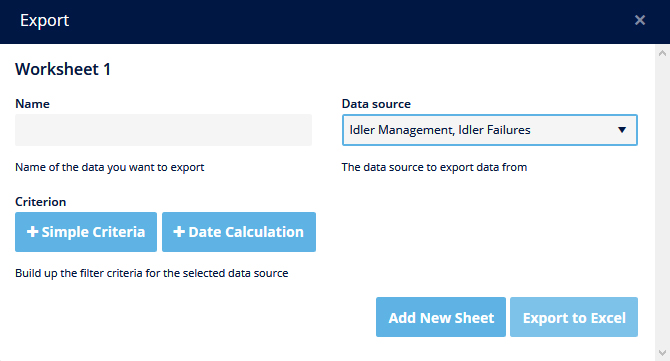Viewport: 670px width, 361px height.
Task: Click the Criterion section label
Action: click(41, 202)
